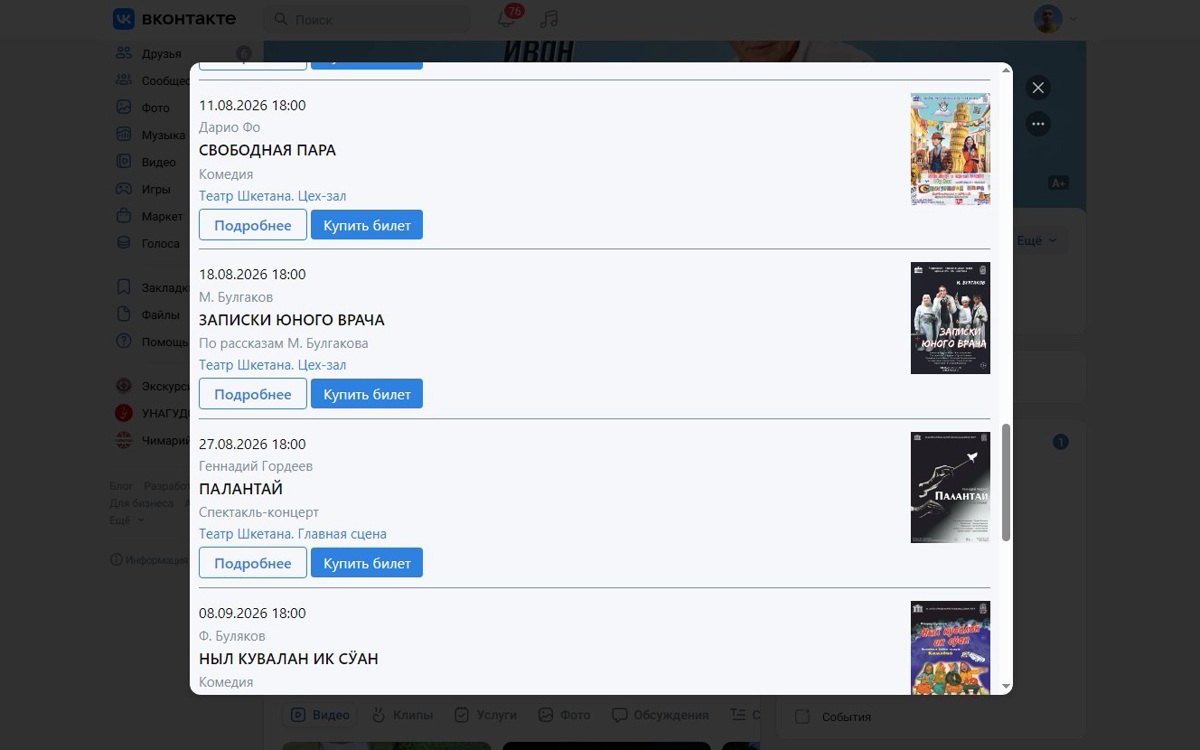Open the СВОБОДНАЯ ПАРА poster thumbnail

[950, 149]
